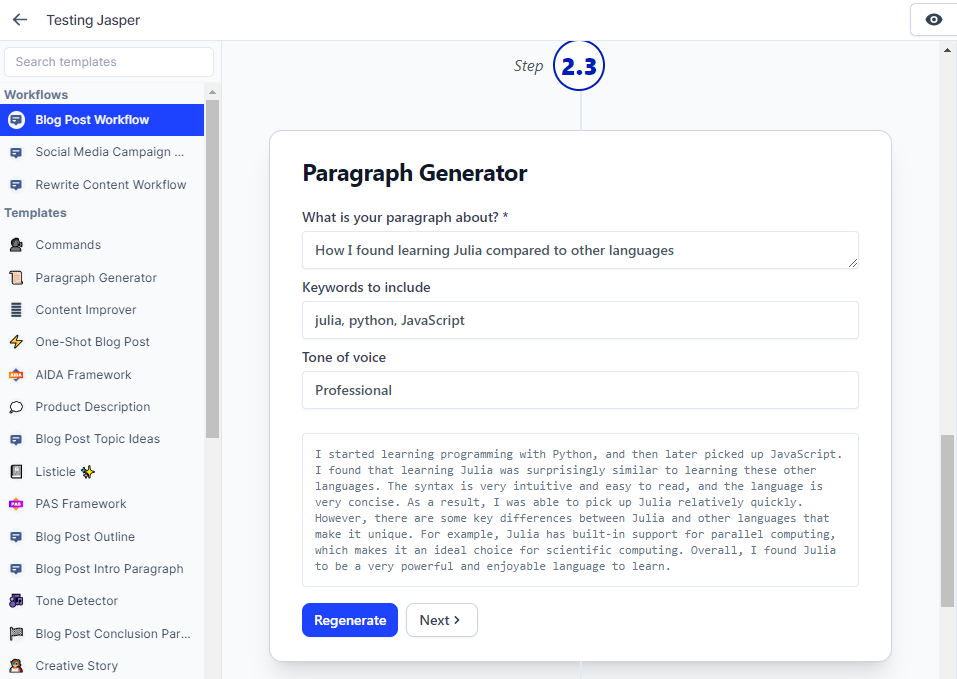Select PAS Framework template
This screenshot has width=957, height=679.
tap(102, 504)
